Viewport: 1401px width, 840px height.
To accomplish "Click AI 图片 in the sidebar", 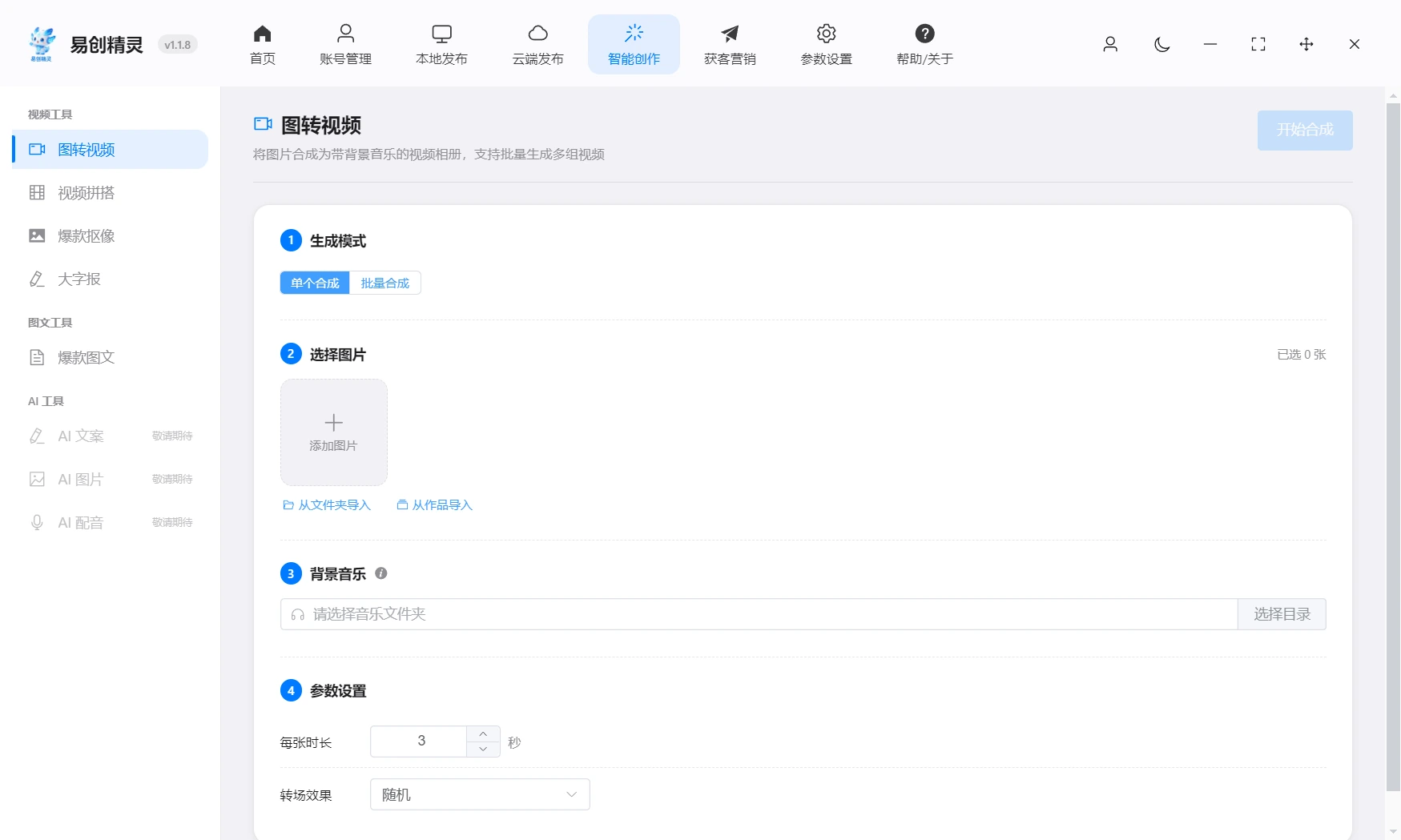I will click(110, 480).
